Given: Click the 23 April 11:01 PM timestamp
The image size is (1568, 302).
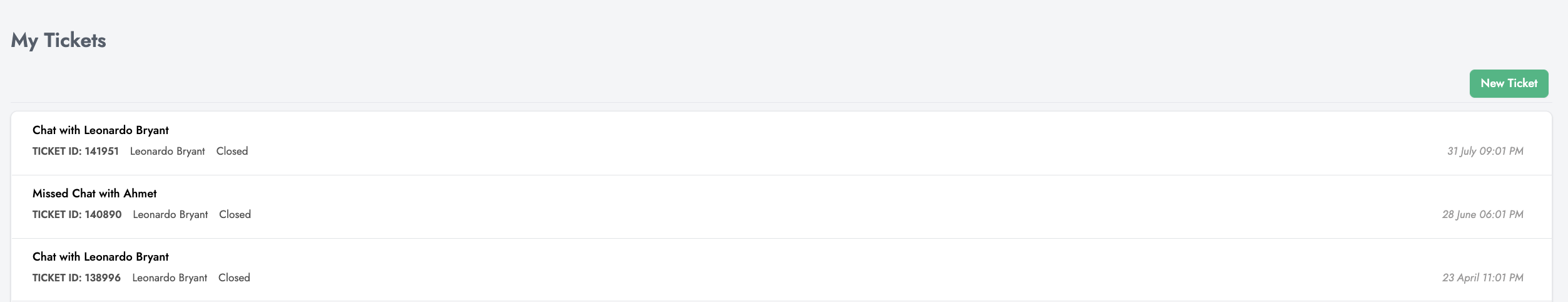Looking at the screenshot, I should pyautogui.click(x=1482, y=278).
